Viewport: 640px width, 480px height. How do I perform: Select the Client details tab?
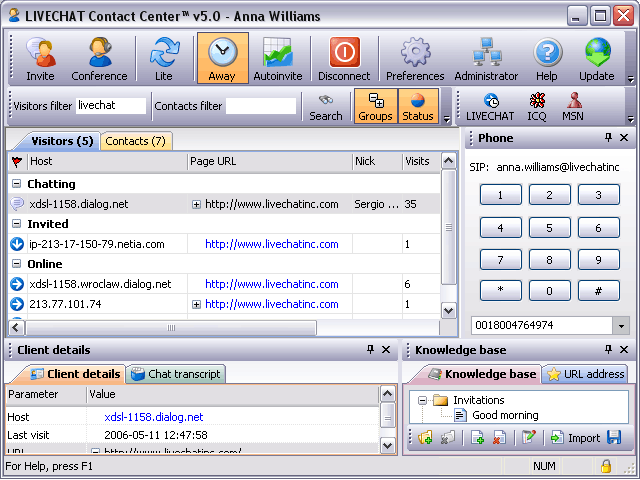(73, 374)
